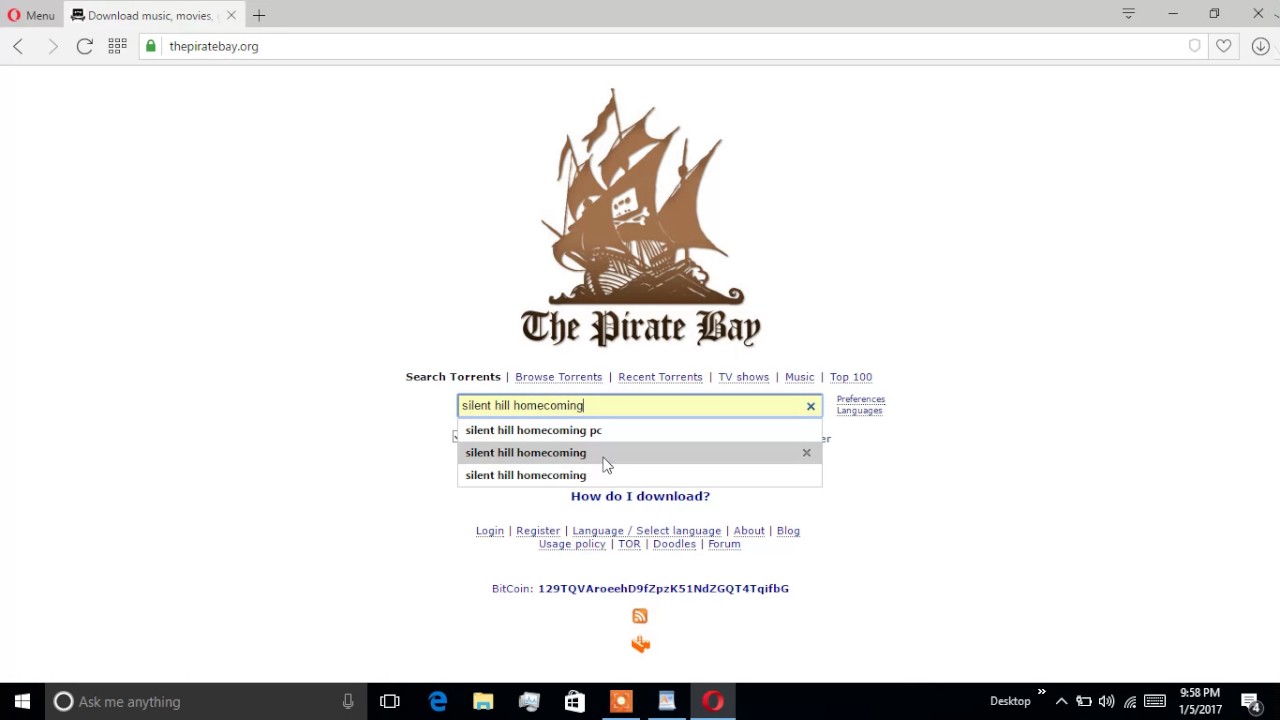Bookmark page with the heart icon

click(1223, 46)
